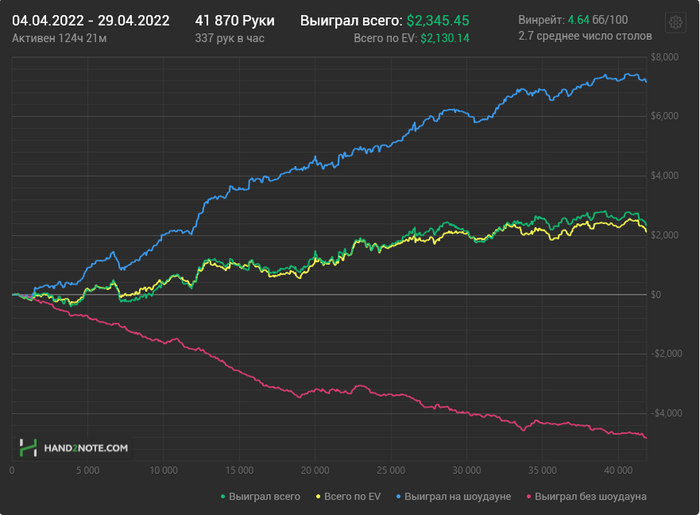Click the 'Выиграл всего:' header label
Viewport: 700px width, 515px height.
coord(351,21)
